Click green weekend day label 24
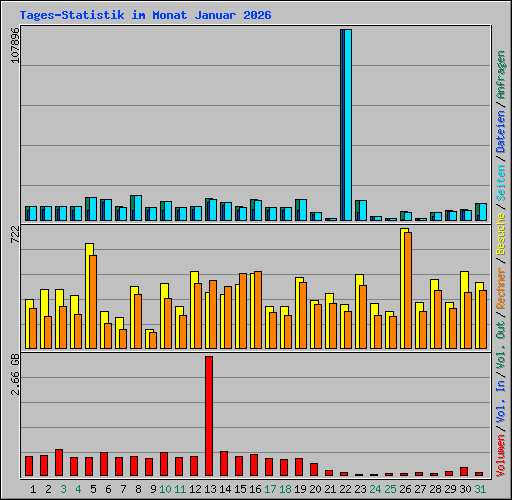The height and width of the screenshot is (500, 512). click(375, 489)
